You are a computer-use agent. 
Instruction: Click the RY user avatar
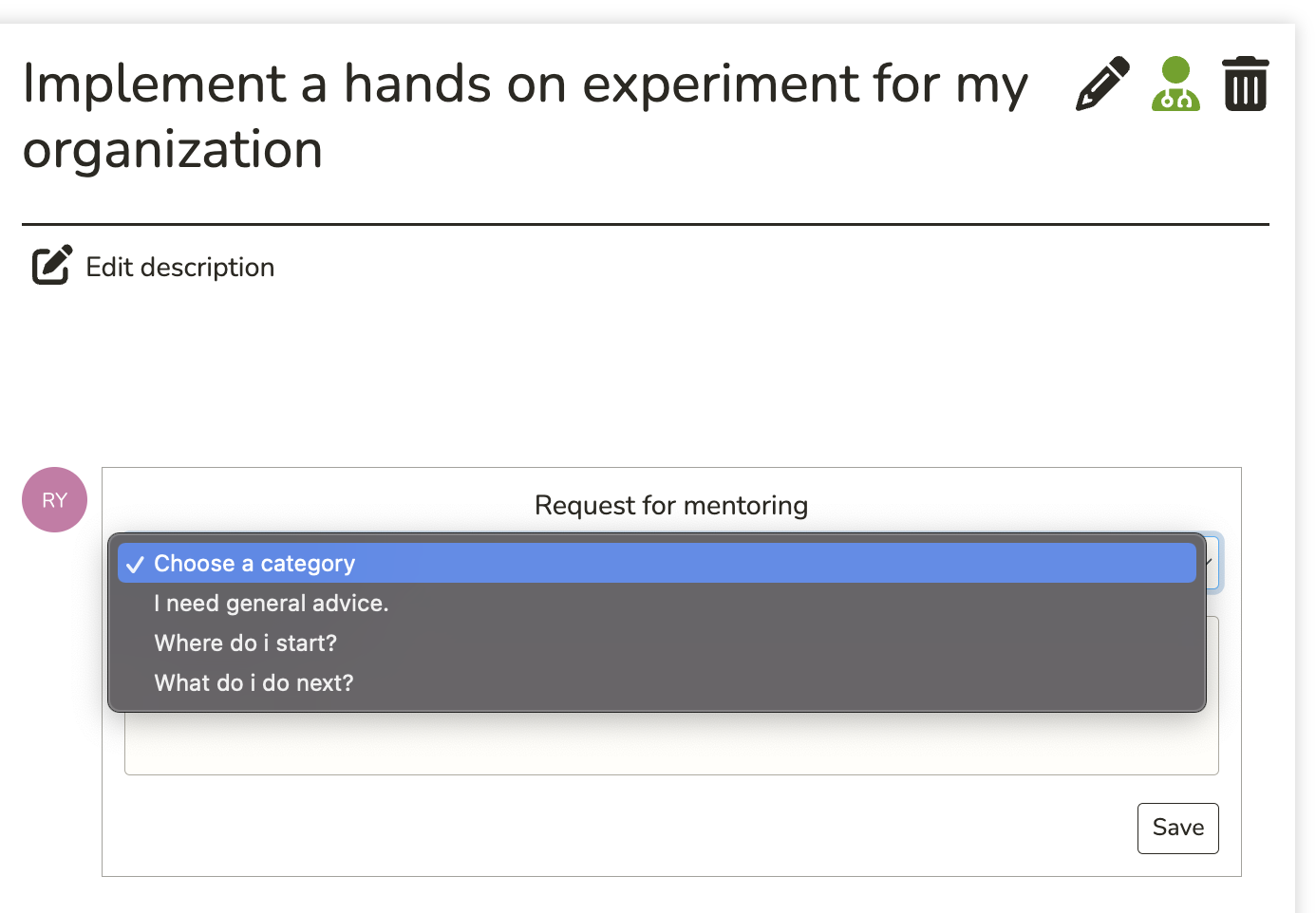54,499
